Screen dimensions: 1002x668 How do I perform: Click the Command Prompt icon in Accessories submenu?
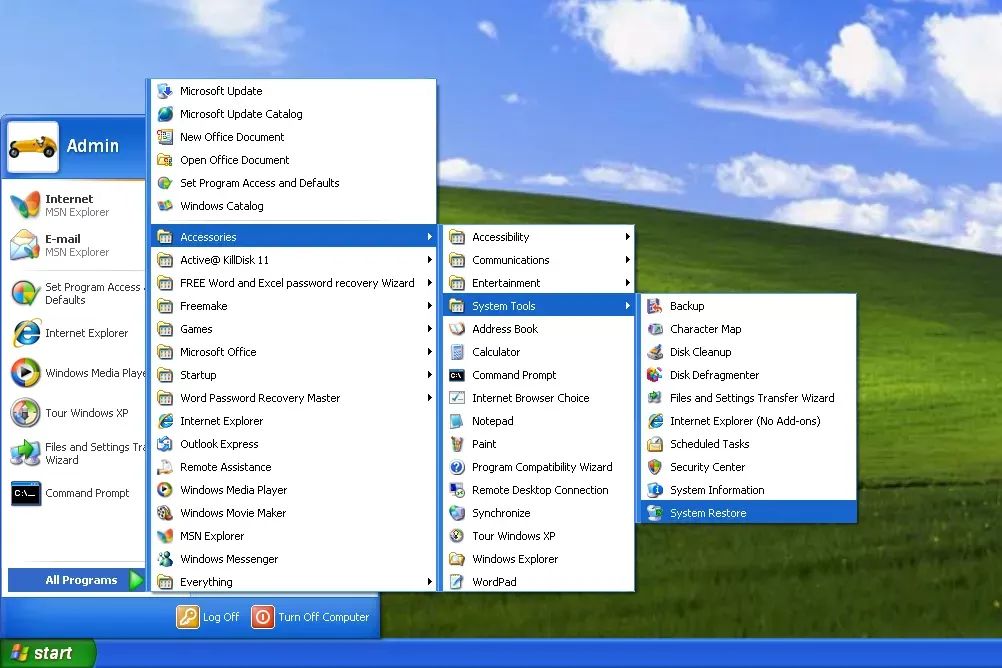click(457, 375)
